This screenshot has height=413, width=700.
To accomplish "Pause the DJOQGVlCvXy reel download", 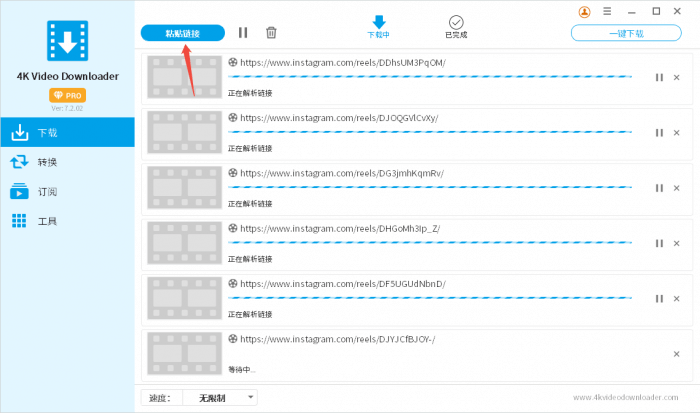I will point(659,133).
